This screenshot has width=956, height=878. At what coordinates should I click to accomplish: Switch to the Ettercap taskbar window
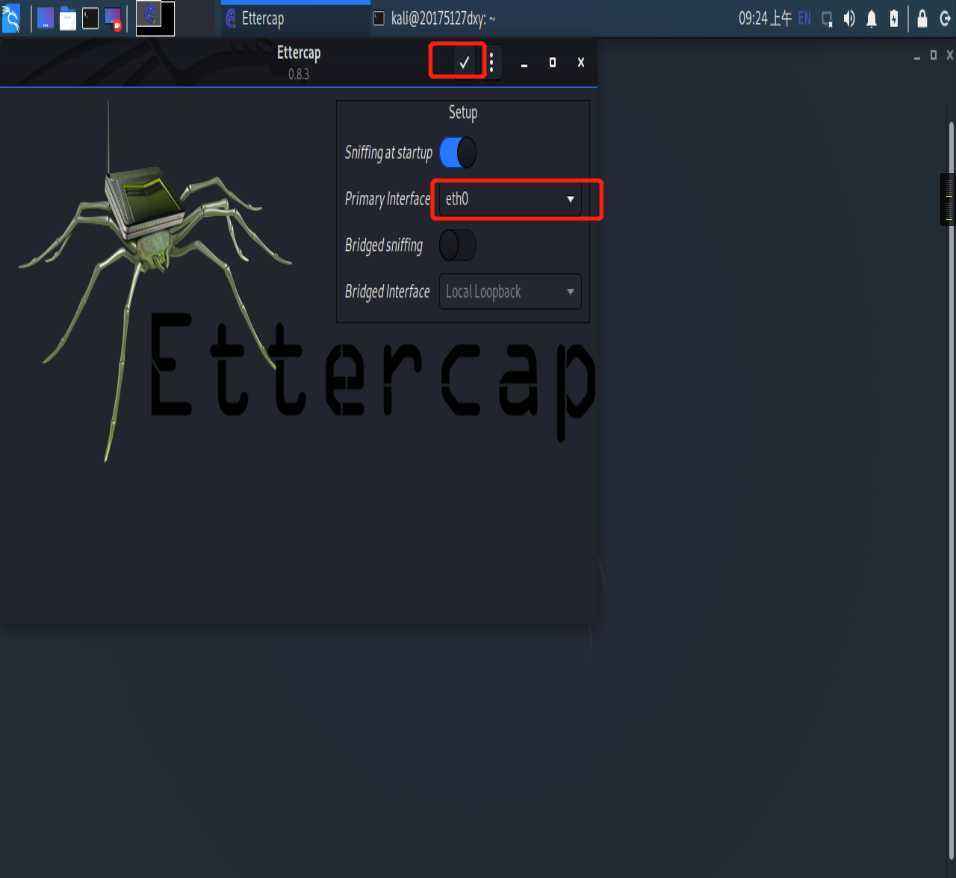[295, 19]
